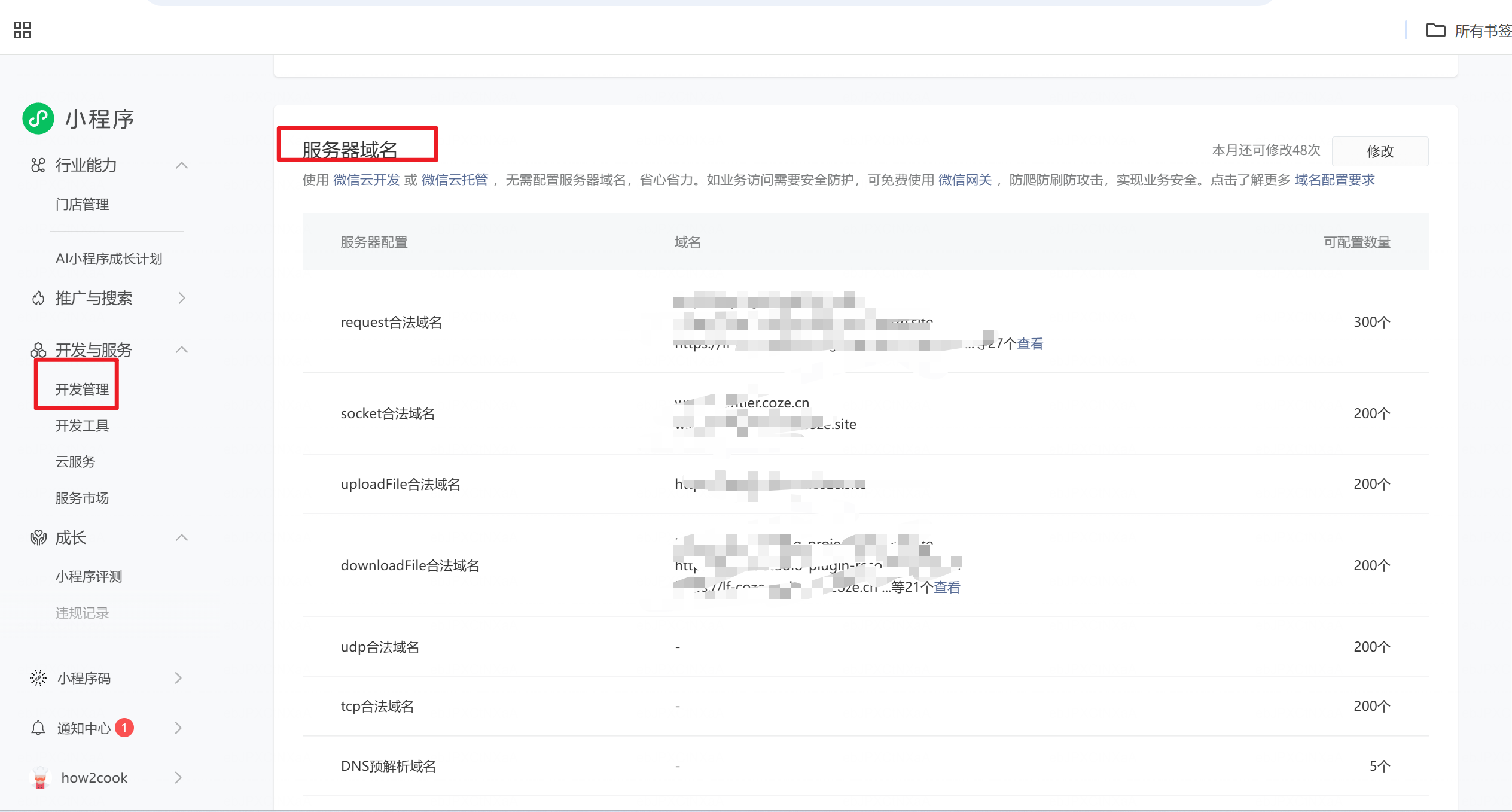
Task: Click the 开发与服务 cubes icon
Action: point(38,350)
